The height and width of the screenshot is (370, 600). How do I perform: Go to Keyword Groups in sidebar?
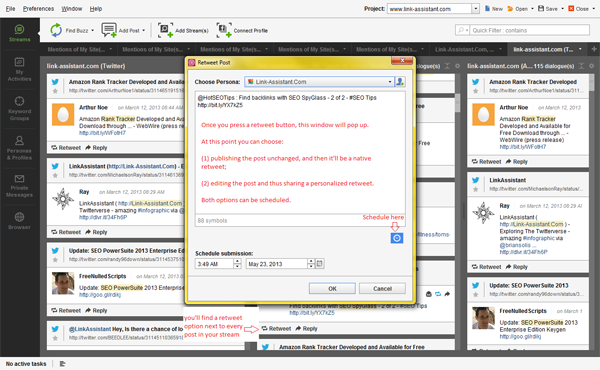pos(20,109)
